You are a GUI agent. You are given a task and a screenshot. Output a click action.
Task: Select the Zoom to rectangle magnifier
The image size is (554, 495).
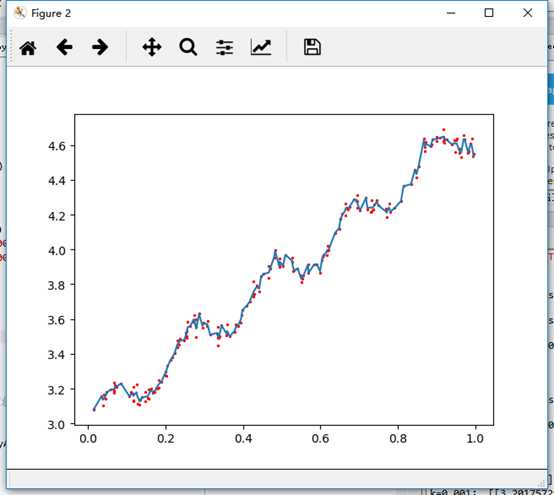tap(188, 47)
